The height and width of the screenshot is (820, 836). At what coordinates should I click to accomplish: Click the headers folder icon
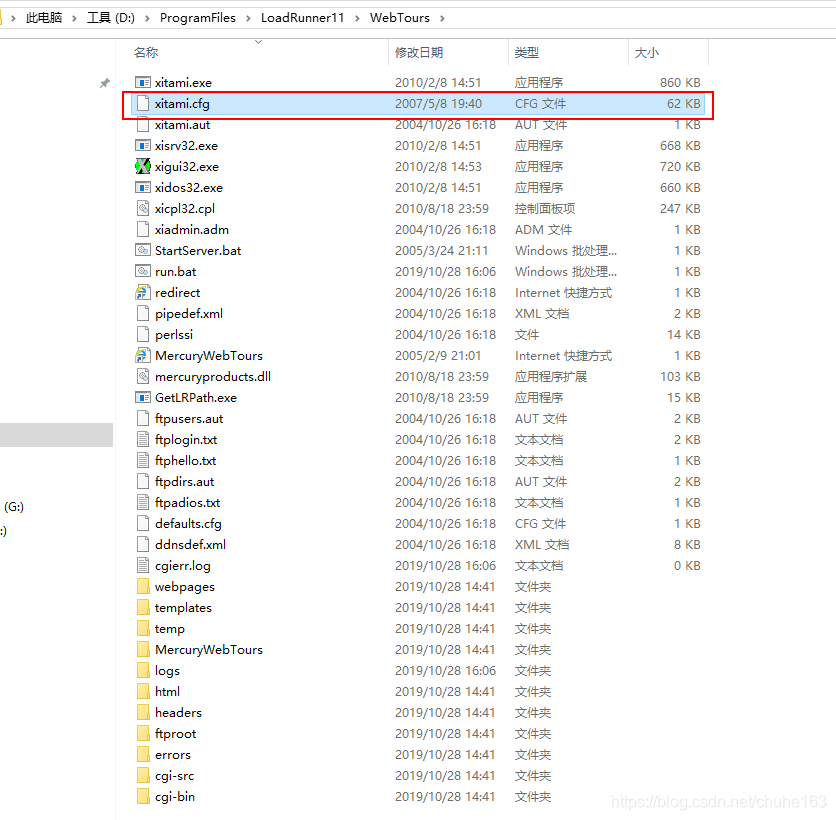(x=142, y=713)
